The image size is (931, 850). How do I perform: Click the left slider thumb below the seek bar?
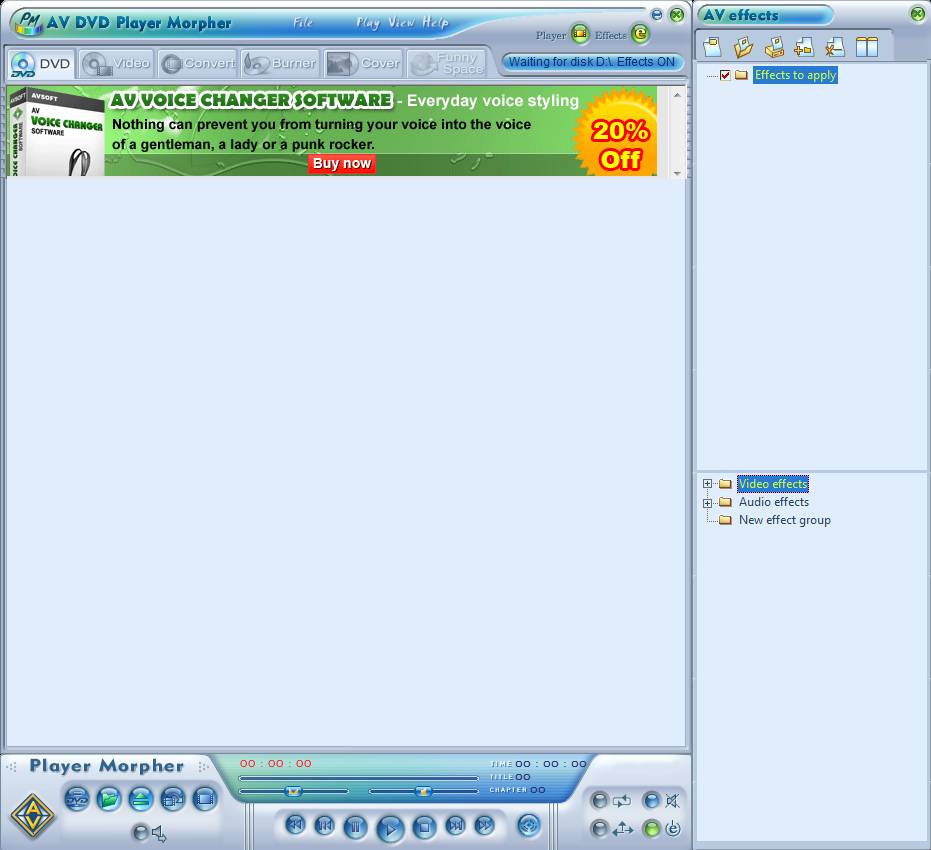[293, 791]
